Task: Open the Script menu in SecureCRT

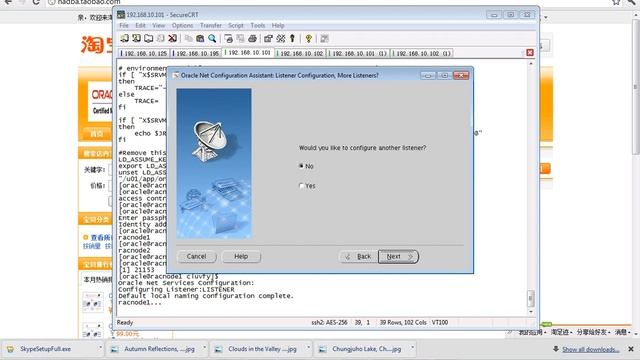Action: click(x=236, y=25)
